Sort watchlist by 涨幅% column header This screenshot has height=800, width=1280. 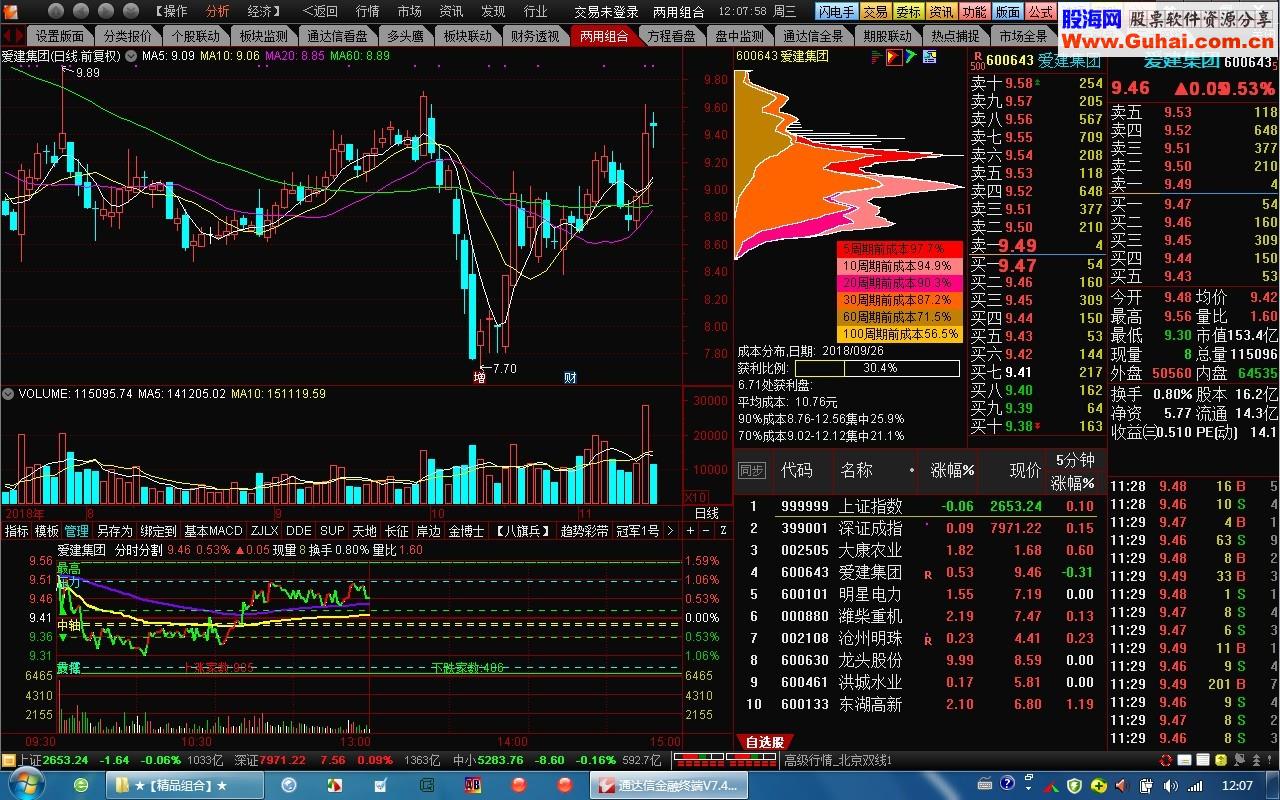click(x=952, y=471)
